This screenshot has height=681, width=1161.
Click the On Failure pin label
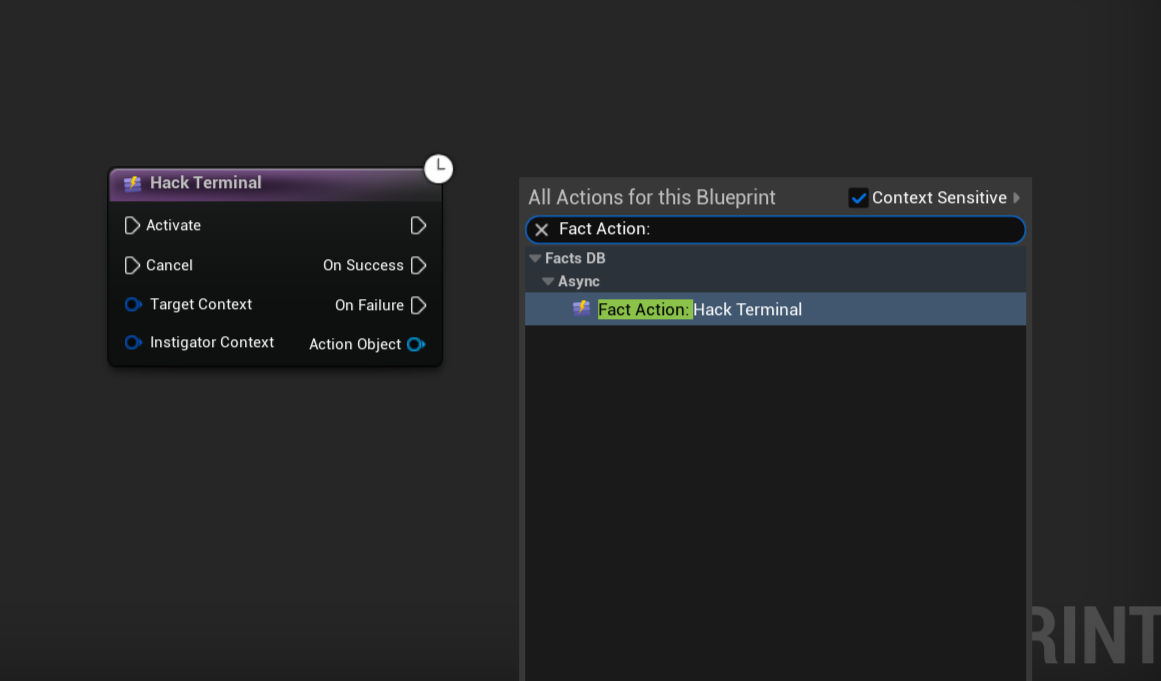click(x=369, y=305)
